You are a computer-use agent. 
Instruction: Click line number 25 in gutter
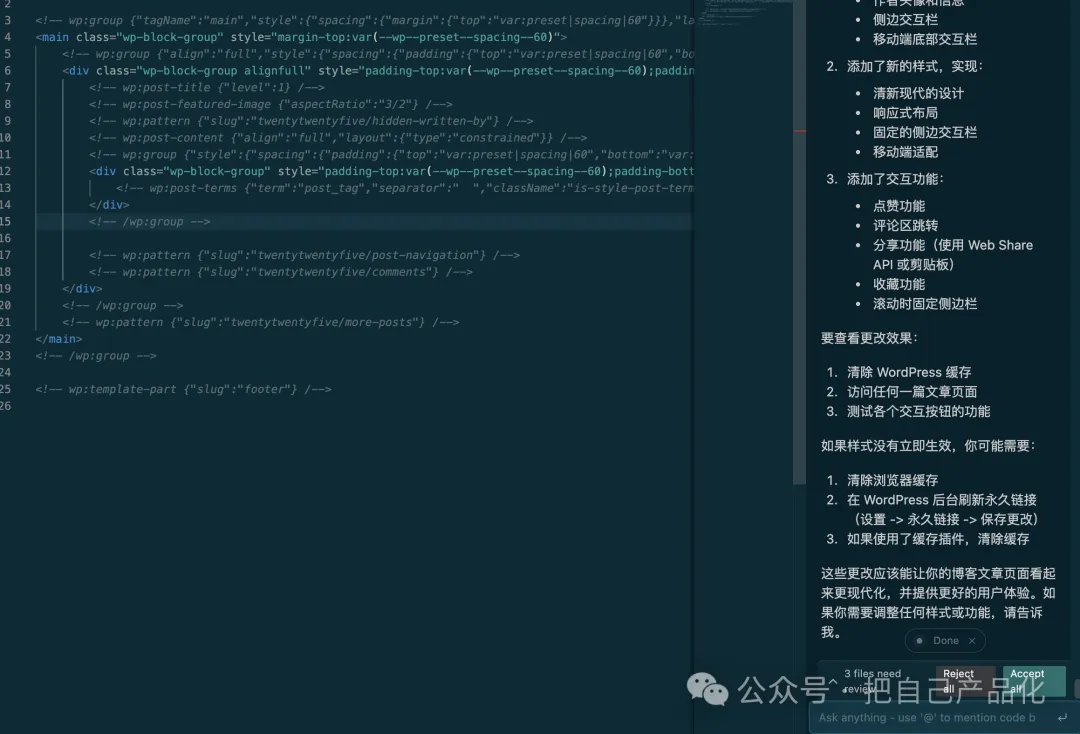click(x=6, y=389)
